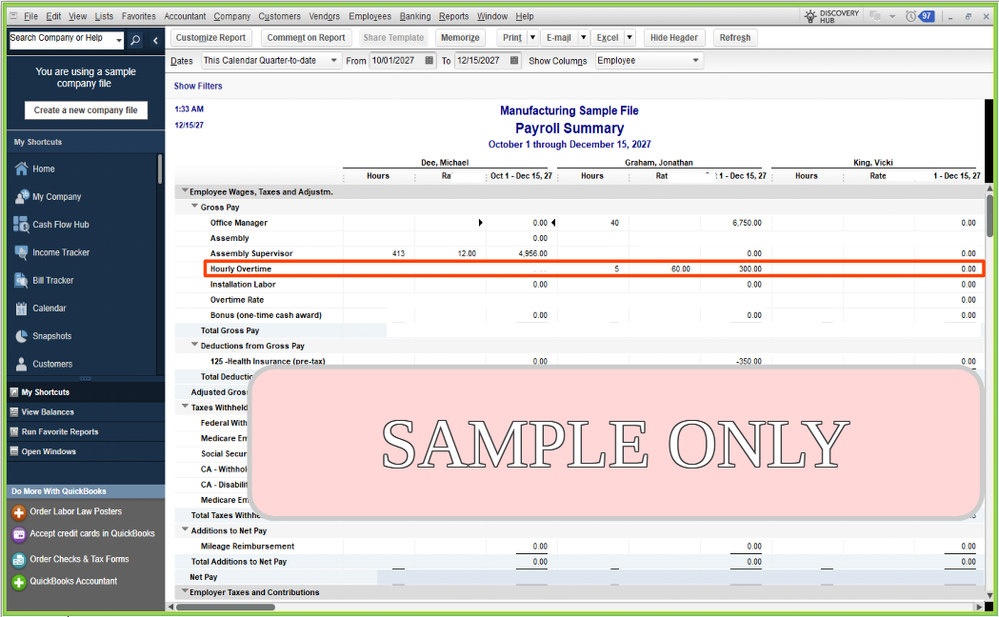The width and height of the screenshot is (999, 617).
Task: Open the Accountant menu
Action: [185, 17]
